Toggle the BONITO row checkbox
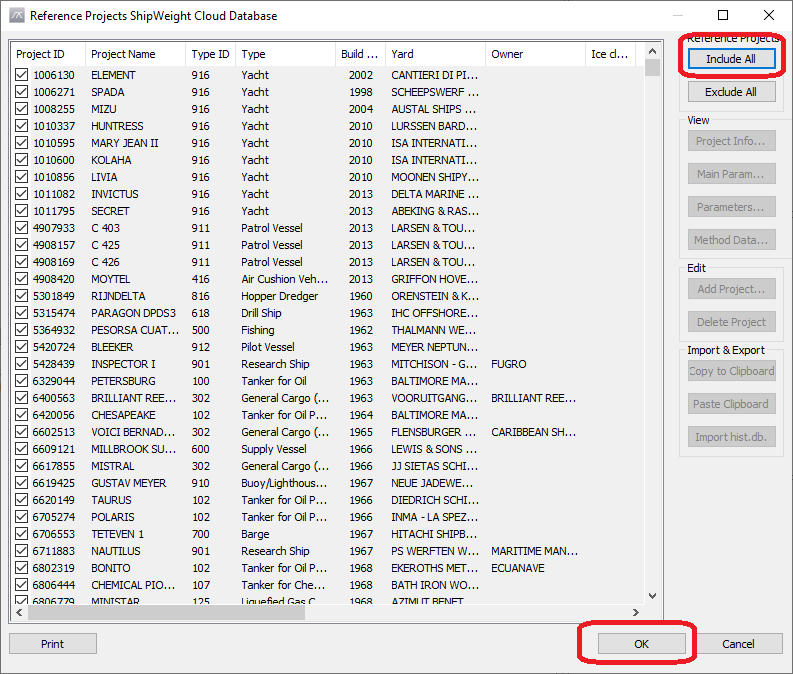 click(21, 568)
